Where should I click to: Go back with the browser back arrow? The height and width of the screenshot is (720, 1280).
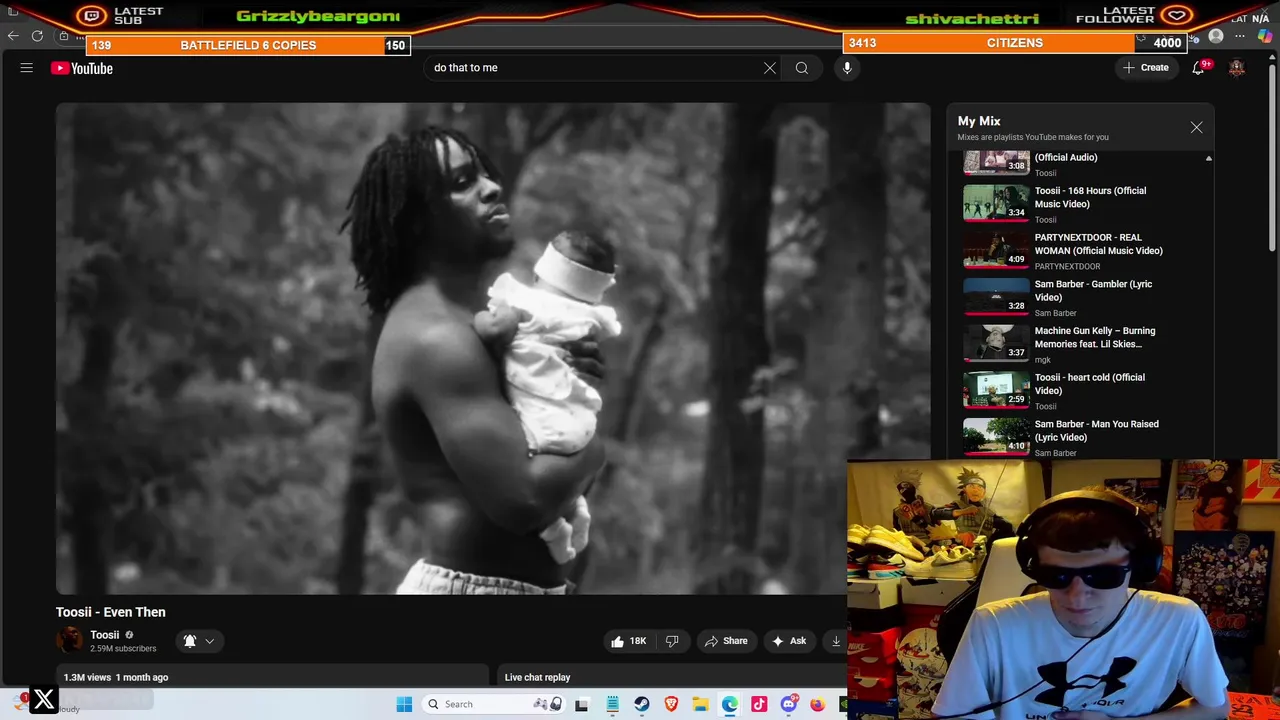(13, 36)
